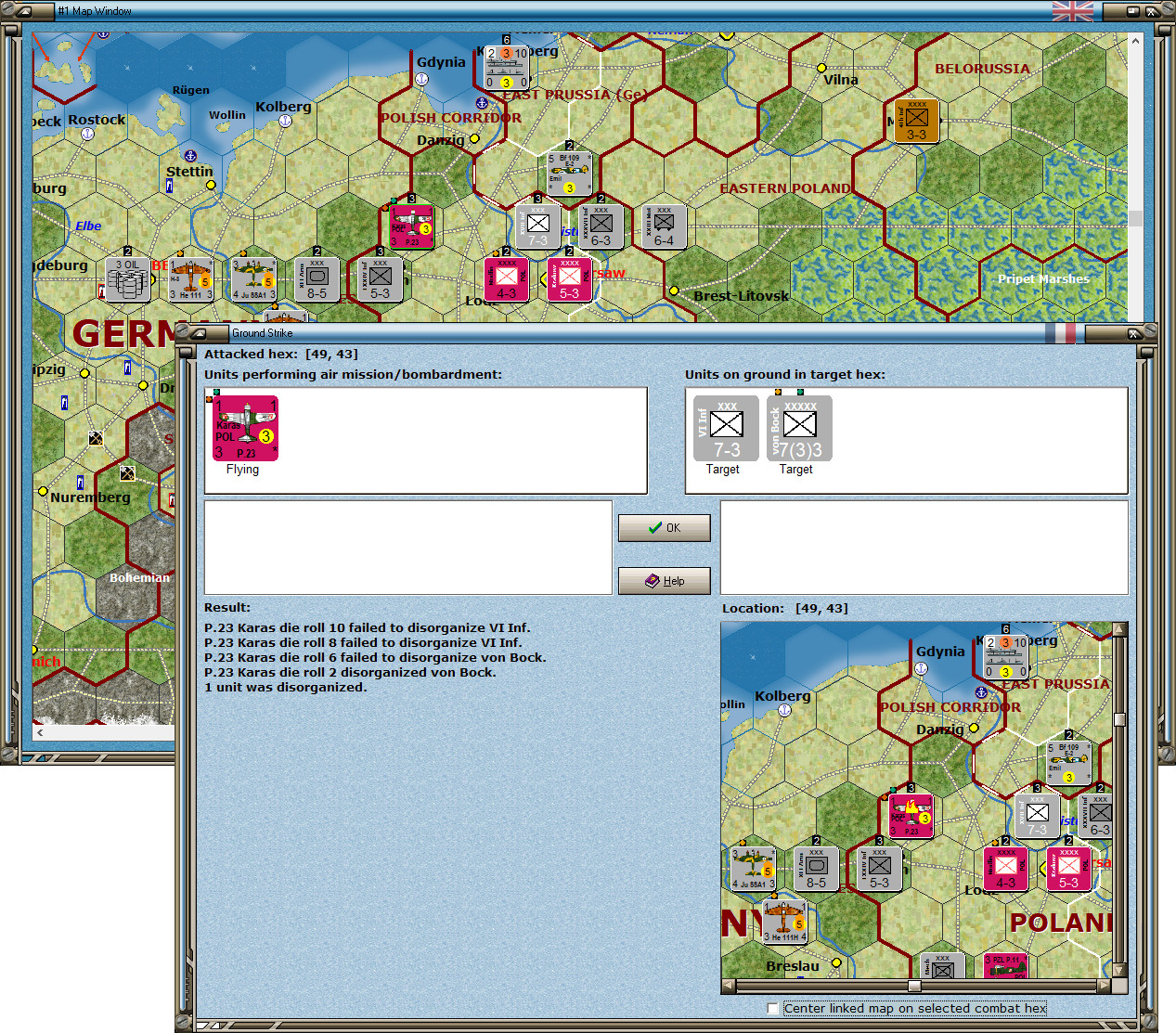Select the 8-5 armor unit in location minimap
The width and height of the screenshot is (1176, 1033).
(x=816, y=870)
